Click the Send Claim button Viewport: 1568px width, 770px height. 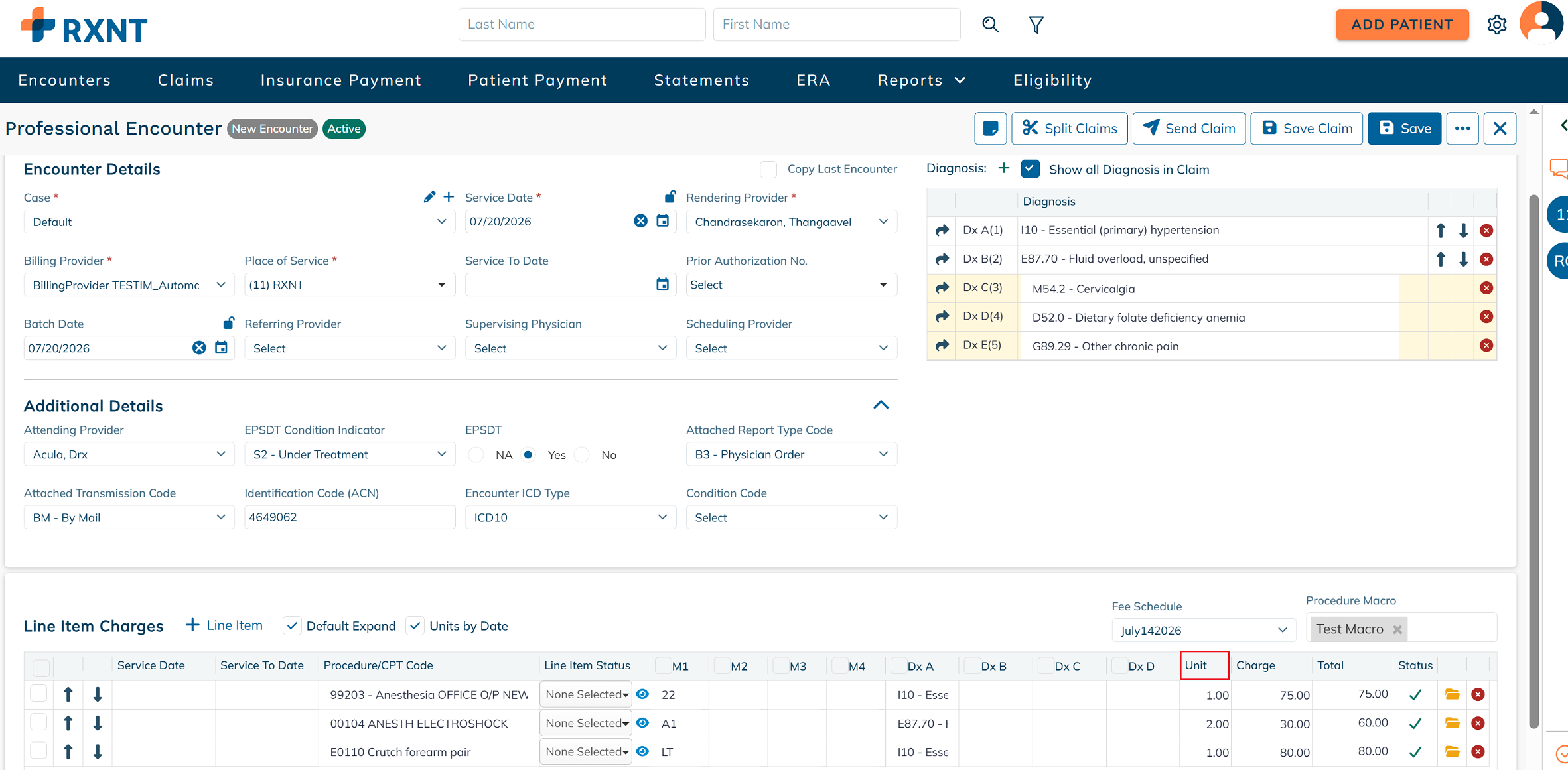[x=1188, y=129]
